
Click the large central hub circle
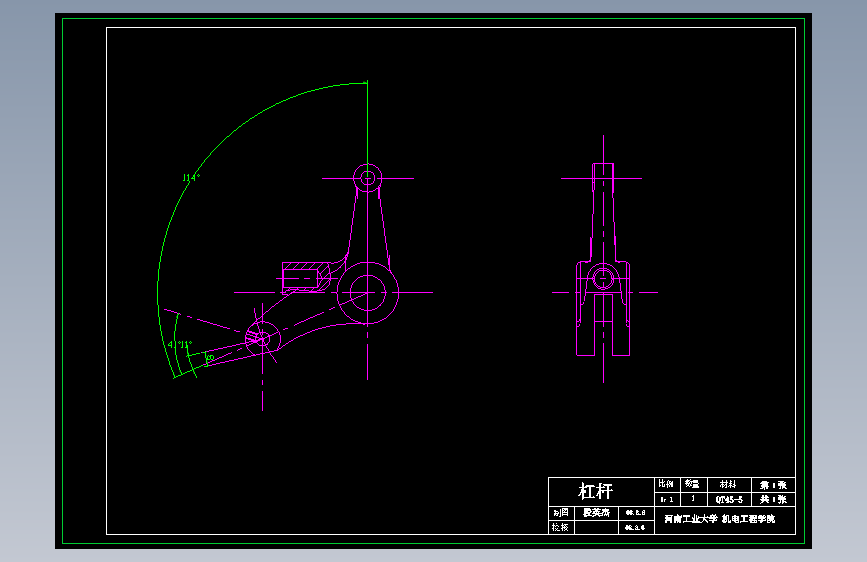click(368, 293)
